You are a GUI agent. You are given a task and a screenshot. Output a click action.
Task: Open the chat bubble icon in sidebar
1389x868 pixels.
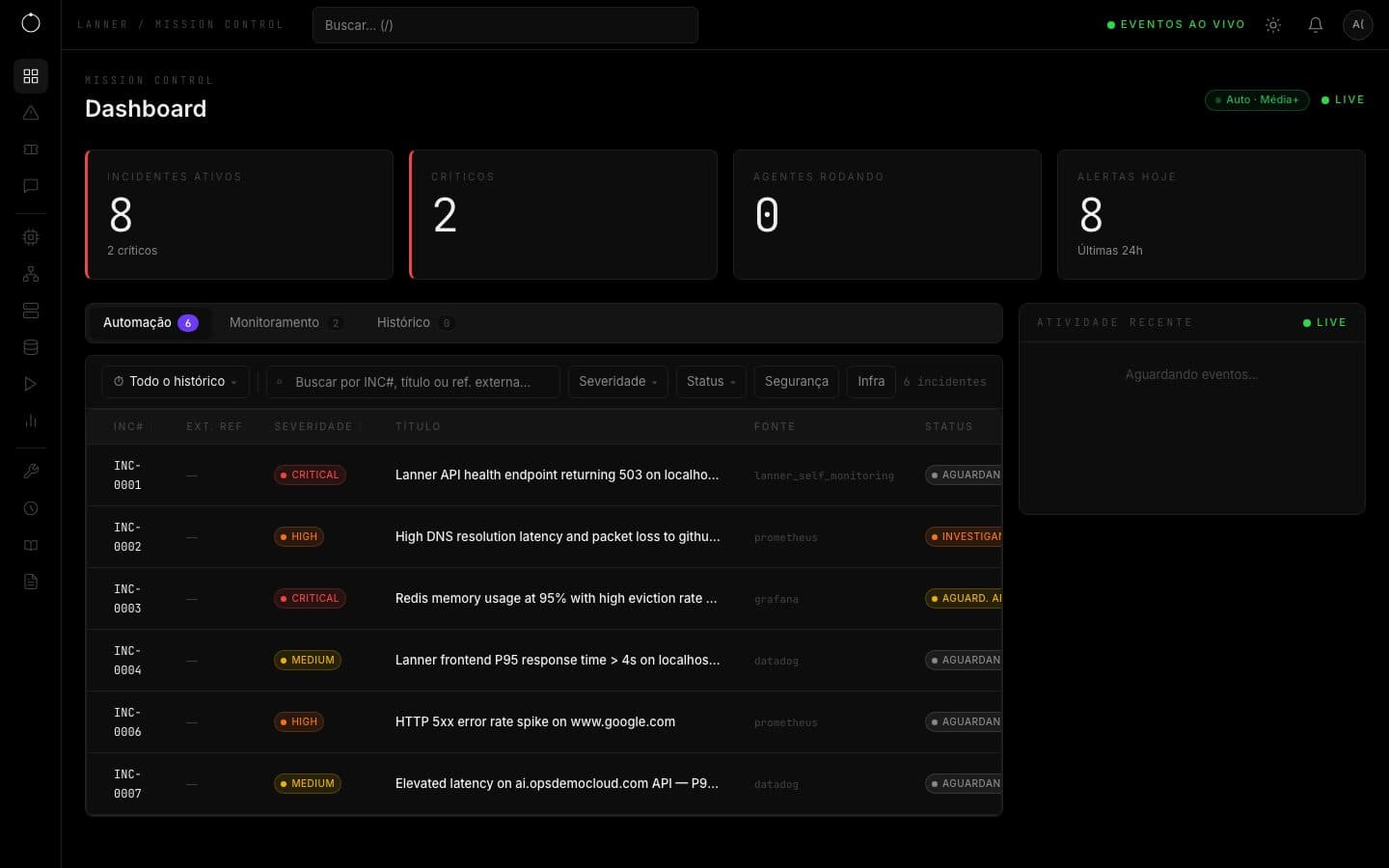(31, 186)
